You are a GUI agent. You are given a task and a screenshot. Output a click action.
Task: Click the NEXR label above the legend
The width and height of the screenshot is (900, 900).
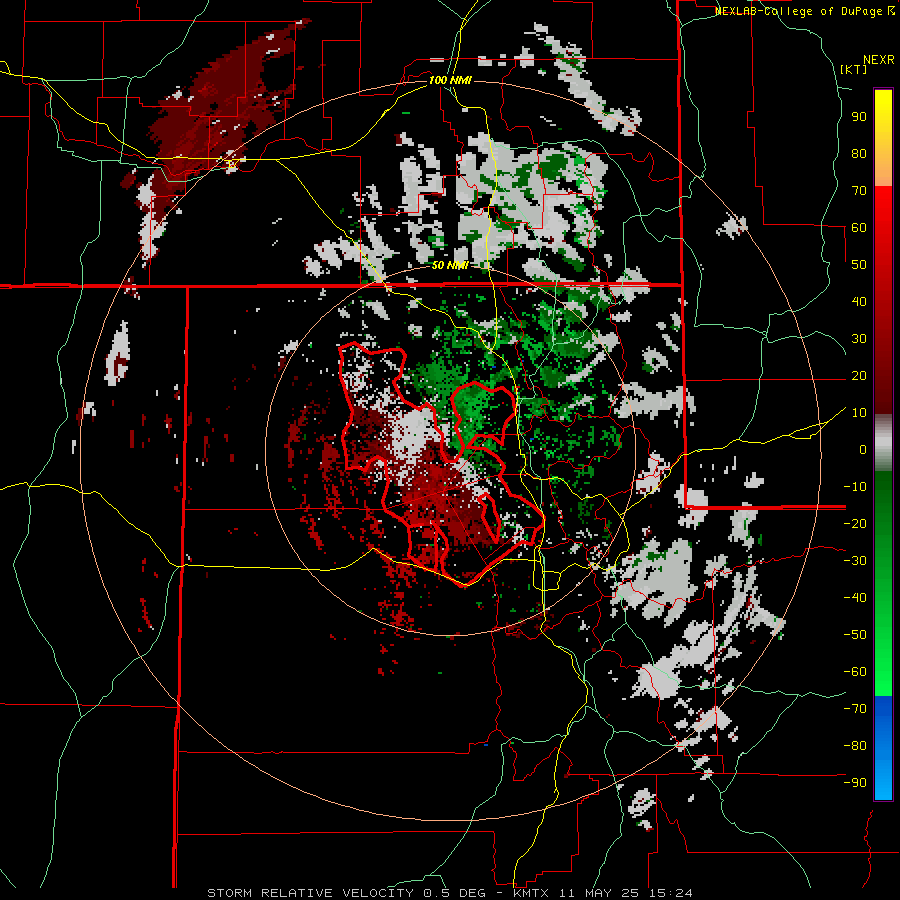(x=878, y=60)
